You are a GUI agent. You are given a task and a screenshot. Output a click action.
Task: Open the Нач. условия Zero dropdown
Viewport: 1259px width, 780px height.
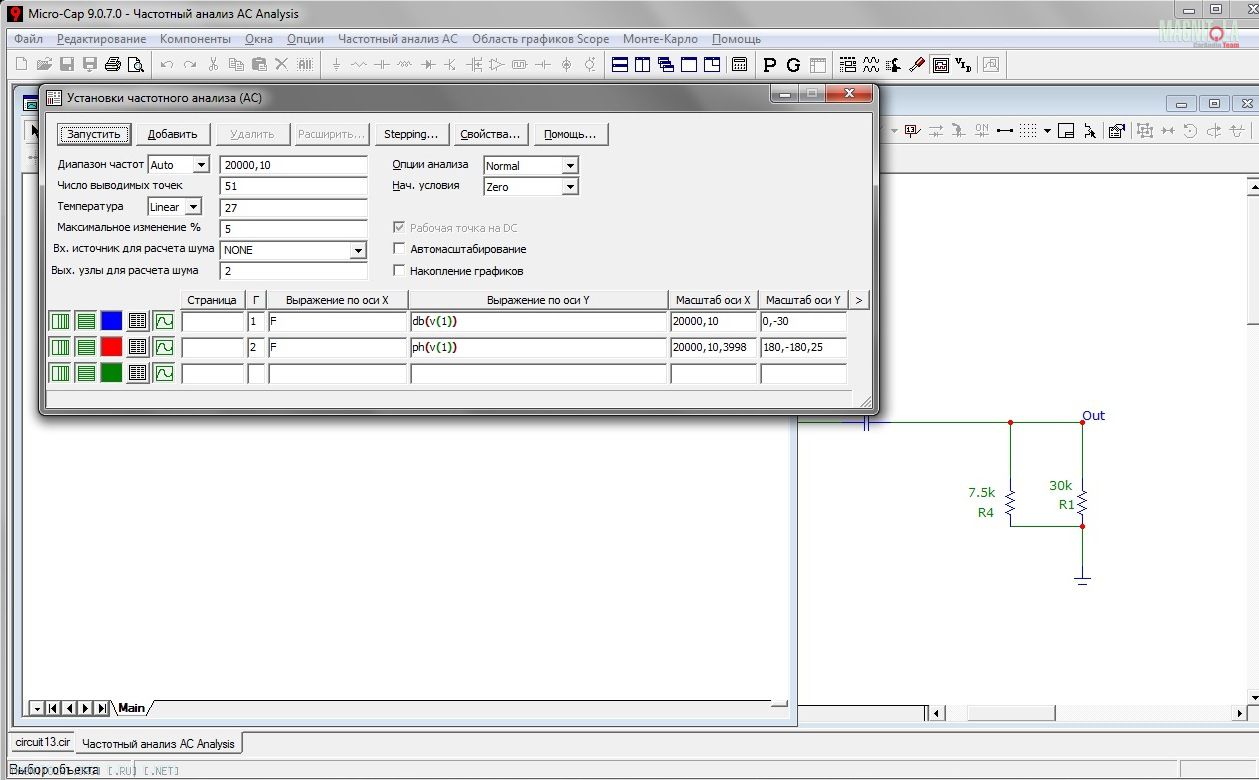click(570, 187)
